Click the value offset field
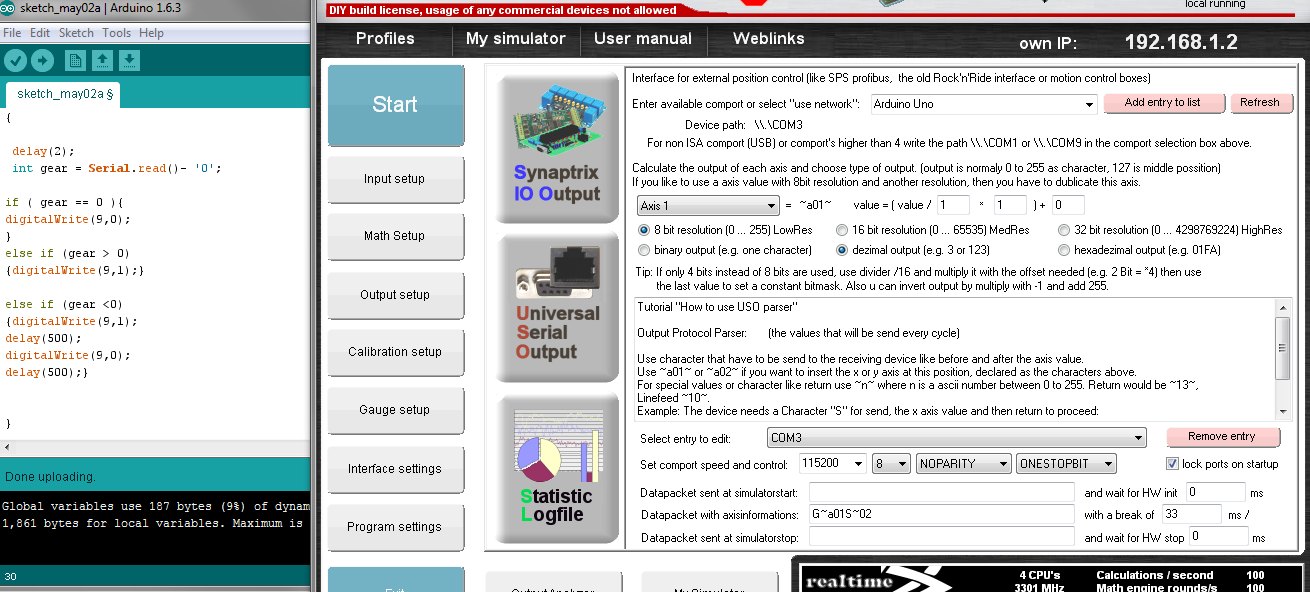 pyautogui.click(x=1068, y=205)
